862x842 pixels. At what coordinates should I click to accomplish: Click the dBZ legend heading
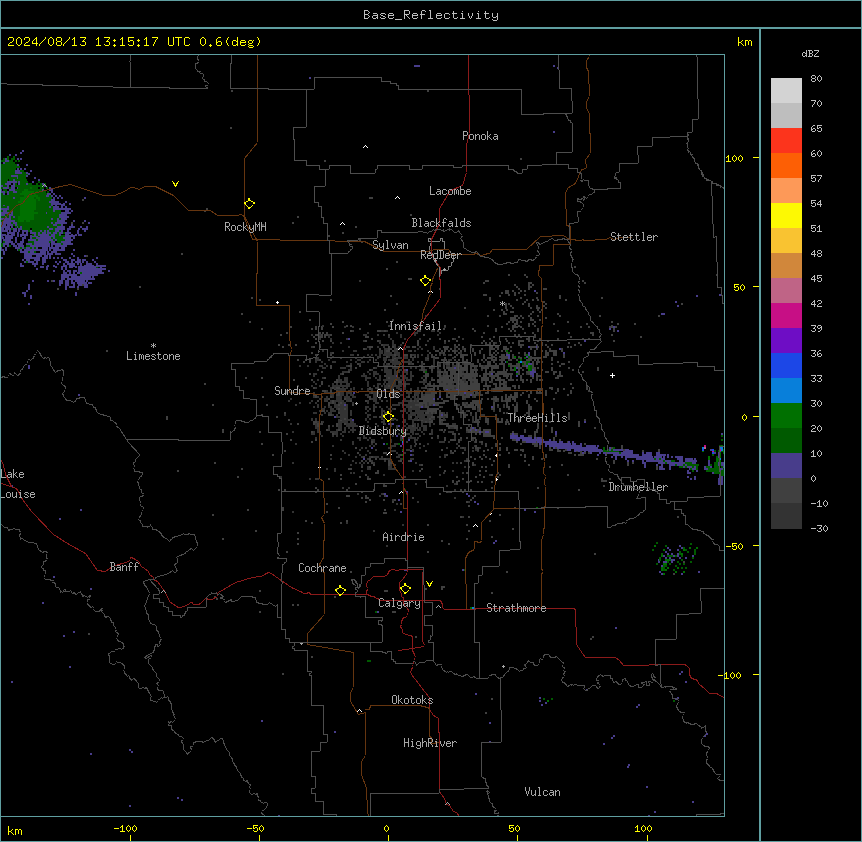coord(810,53)
